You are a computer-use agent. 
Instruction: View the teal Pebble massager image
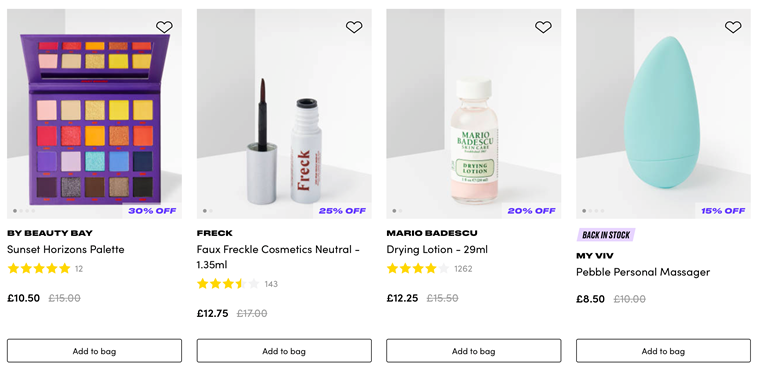(x=663, y=114)
